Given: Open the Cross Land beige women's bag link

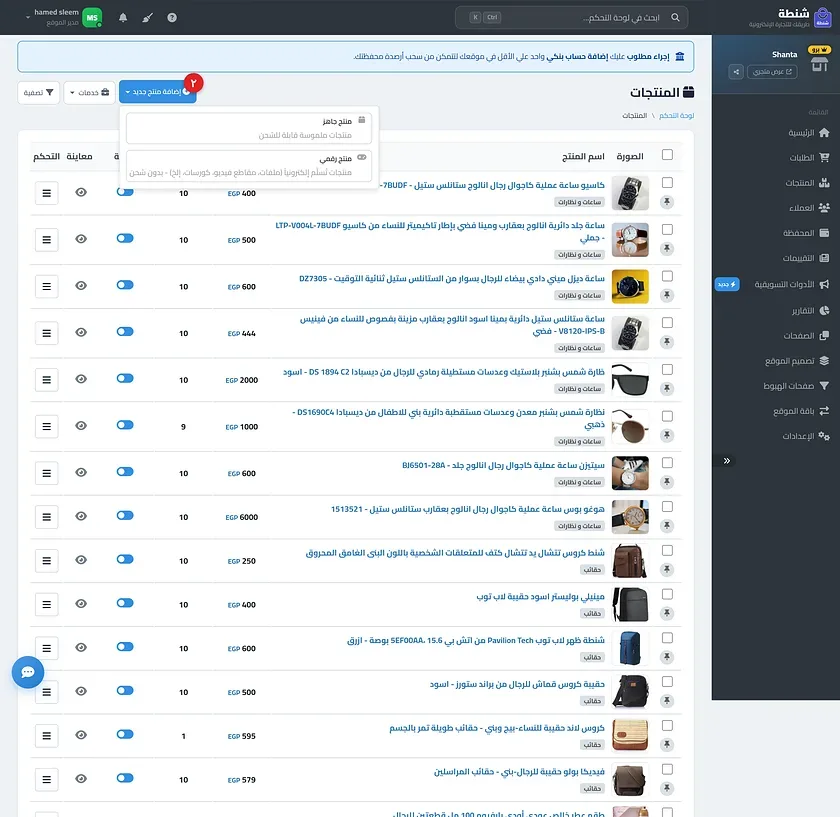Looking at the screenshot, I should tap(497, 728).
